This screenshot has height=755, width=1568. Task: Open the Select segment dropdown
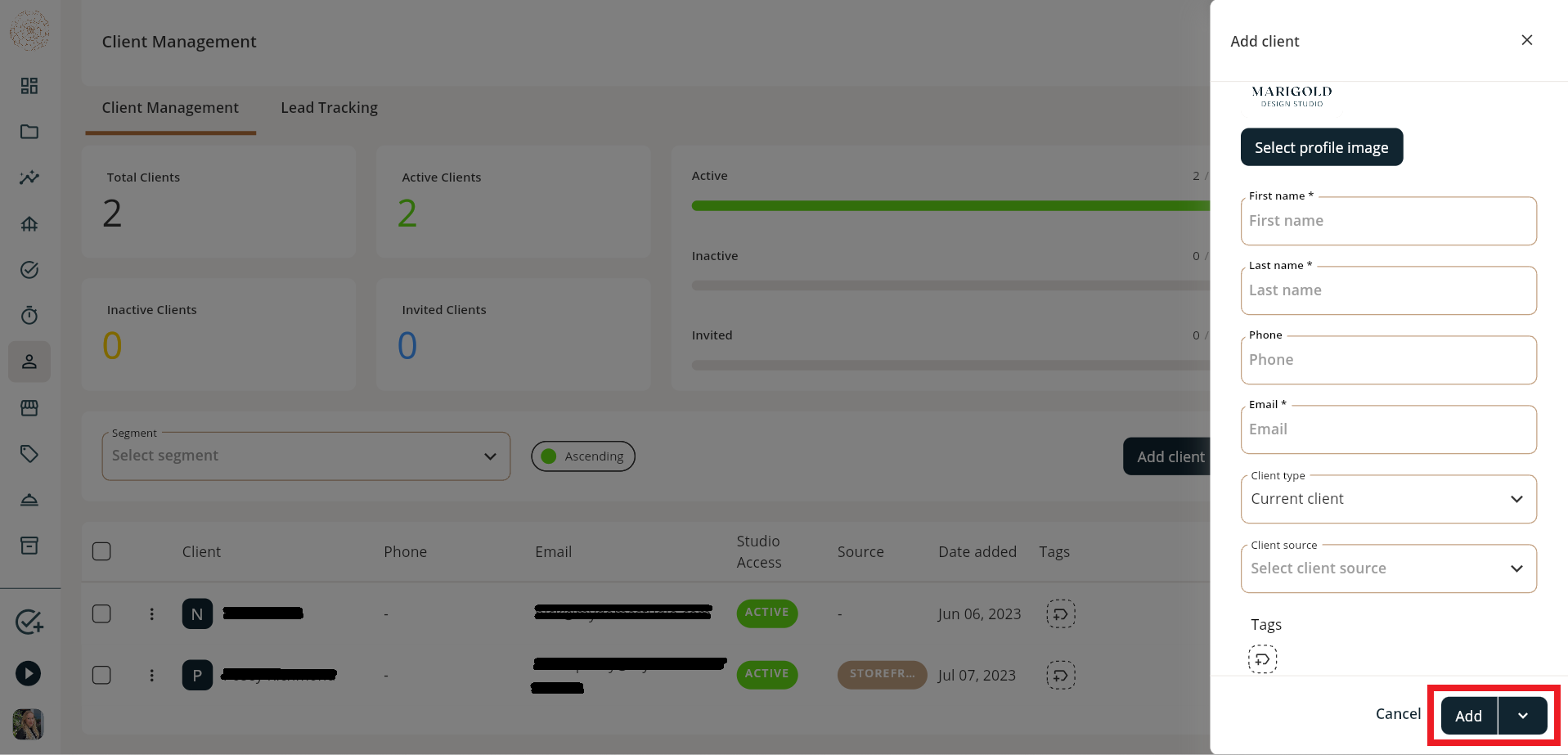[306, 456]
